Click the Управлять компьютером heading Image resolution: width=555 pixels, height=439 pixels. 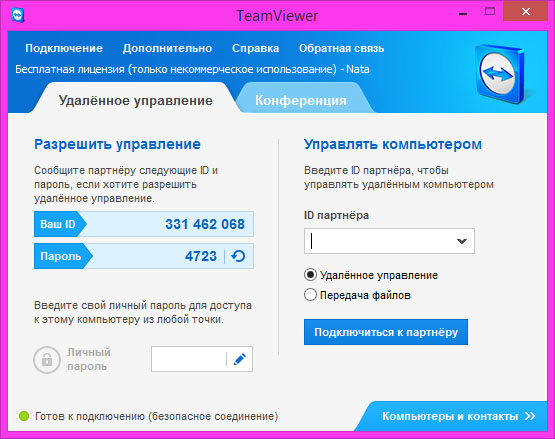(x=393, y=144)
